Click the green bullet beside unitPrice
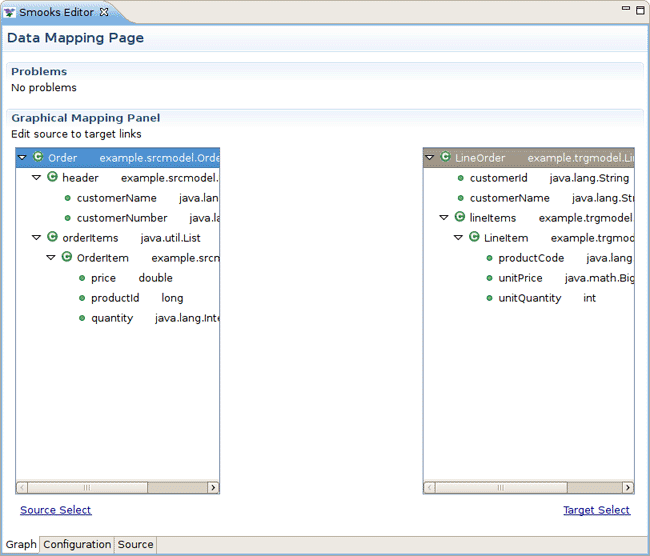Viewport: 650px width, 556px height. 489,278
